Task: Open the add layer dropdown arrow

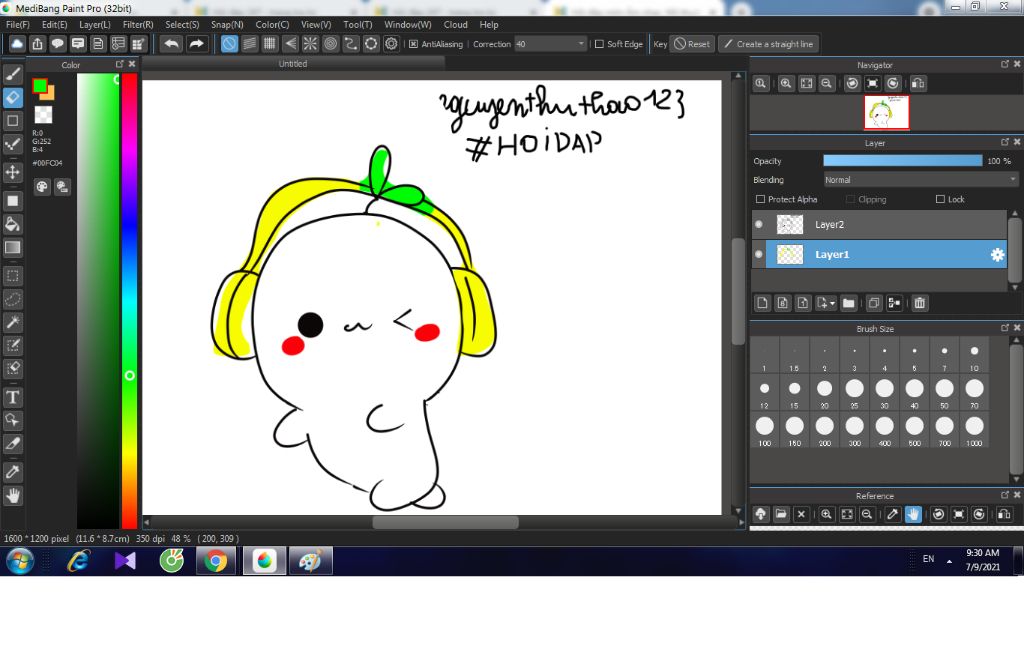Action: click(833, 304)
